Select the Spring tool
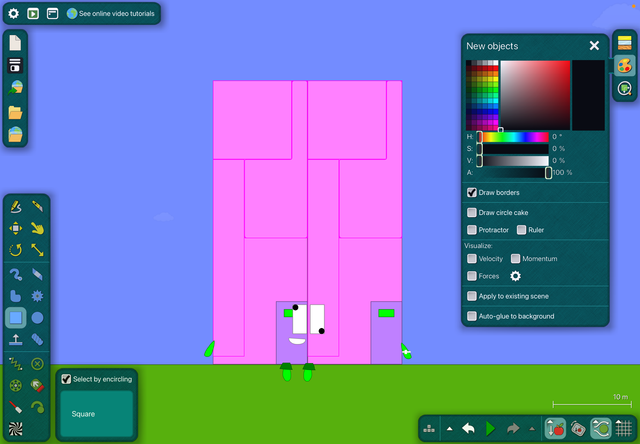 [x=15, y=363]
